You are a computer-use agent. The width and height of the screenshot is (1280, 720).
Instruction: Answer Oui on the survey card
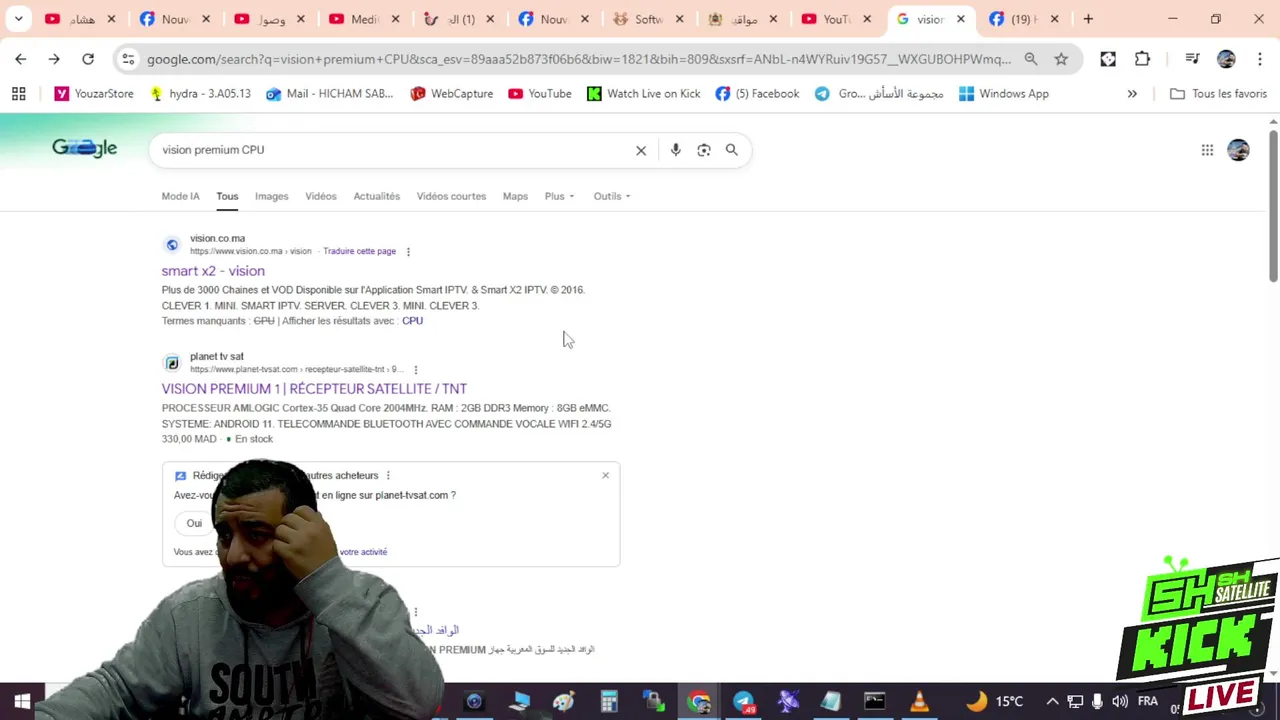click(x=194, y=523)
